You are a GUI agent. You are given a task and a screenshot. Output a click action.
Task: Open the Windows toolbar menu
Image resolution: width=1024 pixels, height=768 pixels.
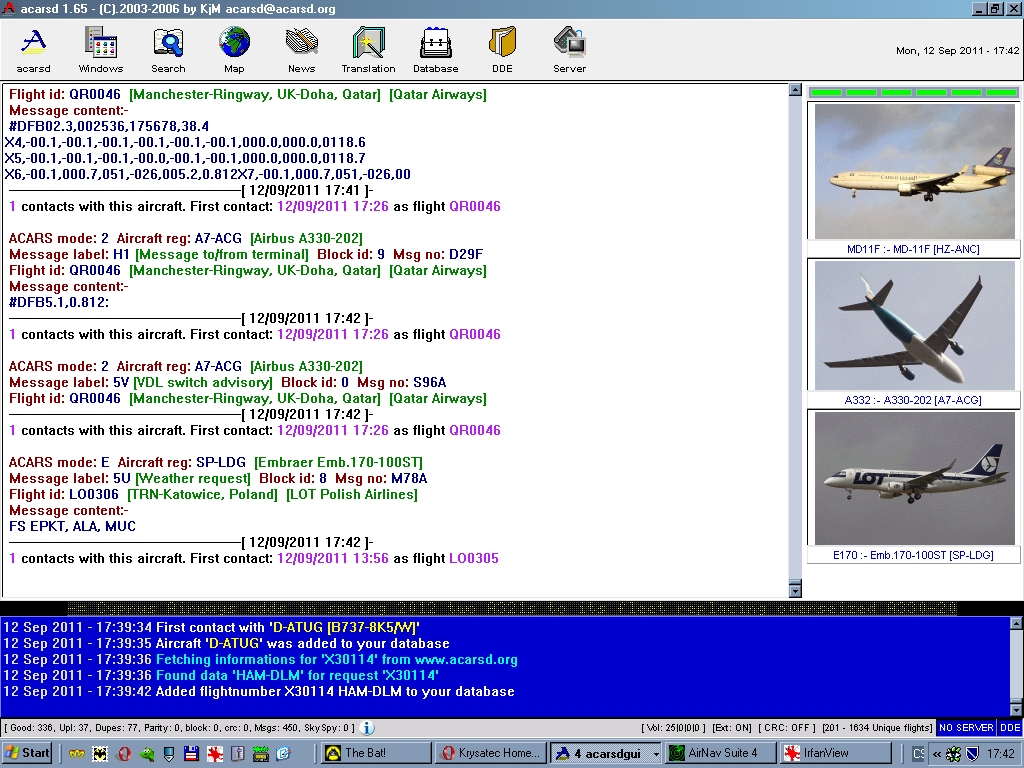tap(101, 50)
